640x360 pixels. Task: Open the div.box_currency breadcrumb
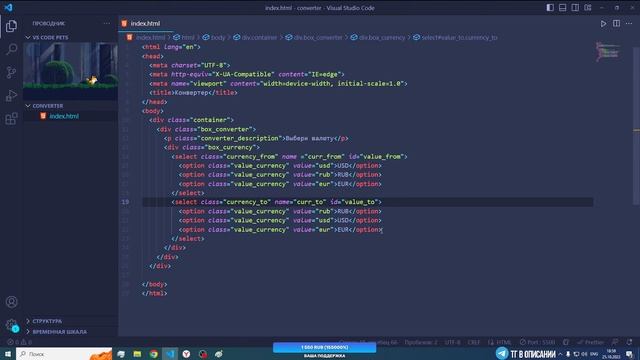(378, 37)
